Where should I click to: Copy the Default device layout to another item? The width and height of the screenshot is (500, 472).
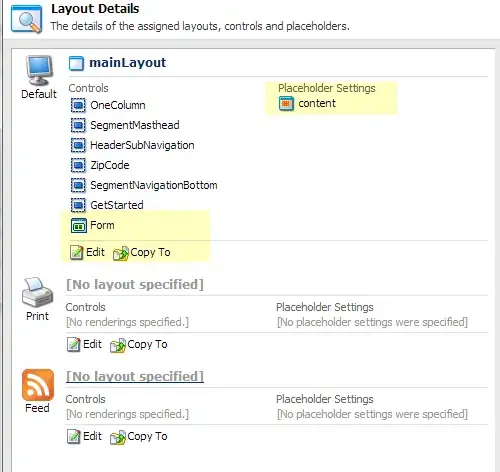pyautogui.click(x=142, y=253)
